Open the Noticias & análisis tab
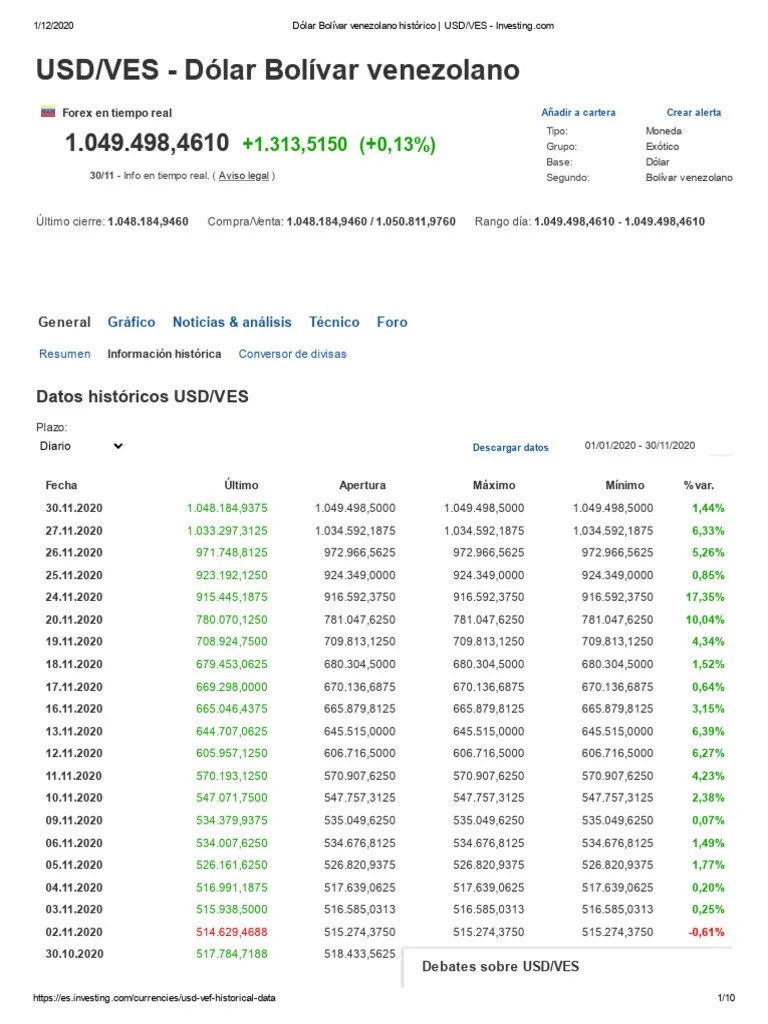This screenshot has height=1024, width=768. pos(232,322)
